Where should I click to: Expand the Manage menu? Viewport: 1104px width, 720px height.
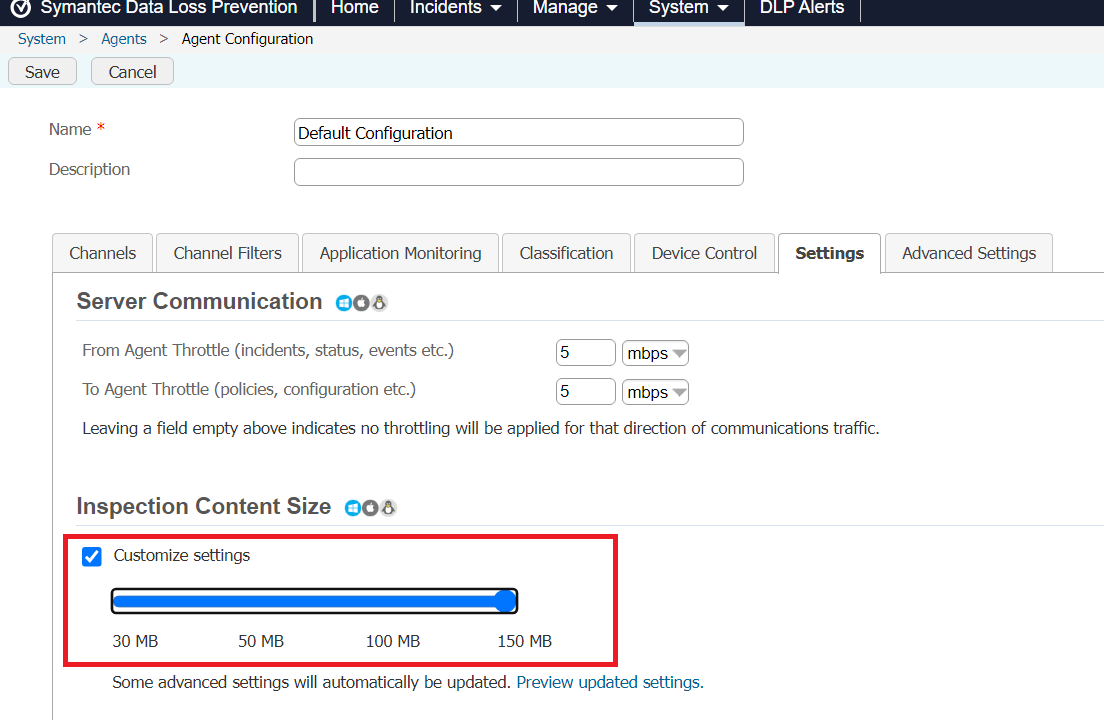[x=575, y=8]
